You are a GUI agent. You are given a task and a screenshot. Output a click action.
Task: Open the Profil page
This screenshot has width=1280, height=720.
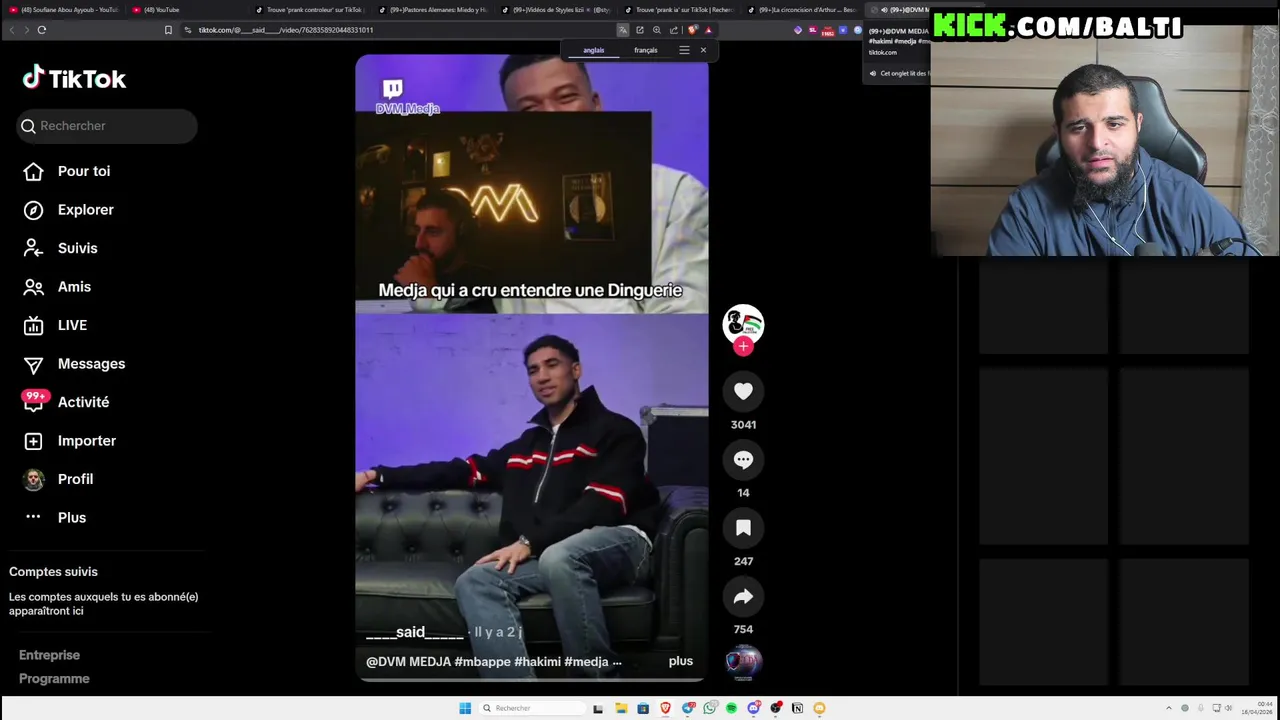pos(75,479)
